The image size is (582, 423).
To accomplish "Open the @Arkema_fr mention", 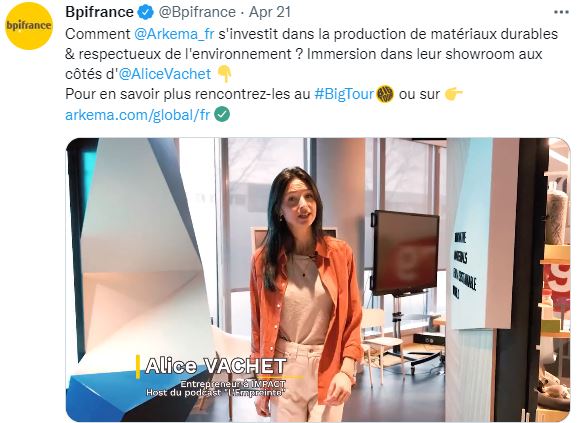I will (174, 34).
